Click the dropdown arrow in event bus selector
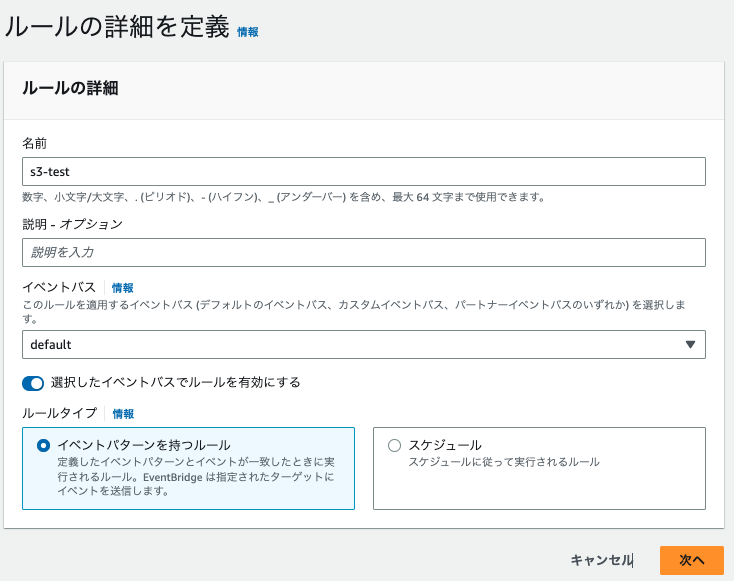The image size is (734, 581). 690,345
